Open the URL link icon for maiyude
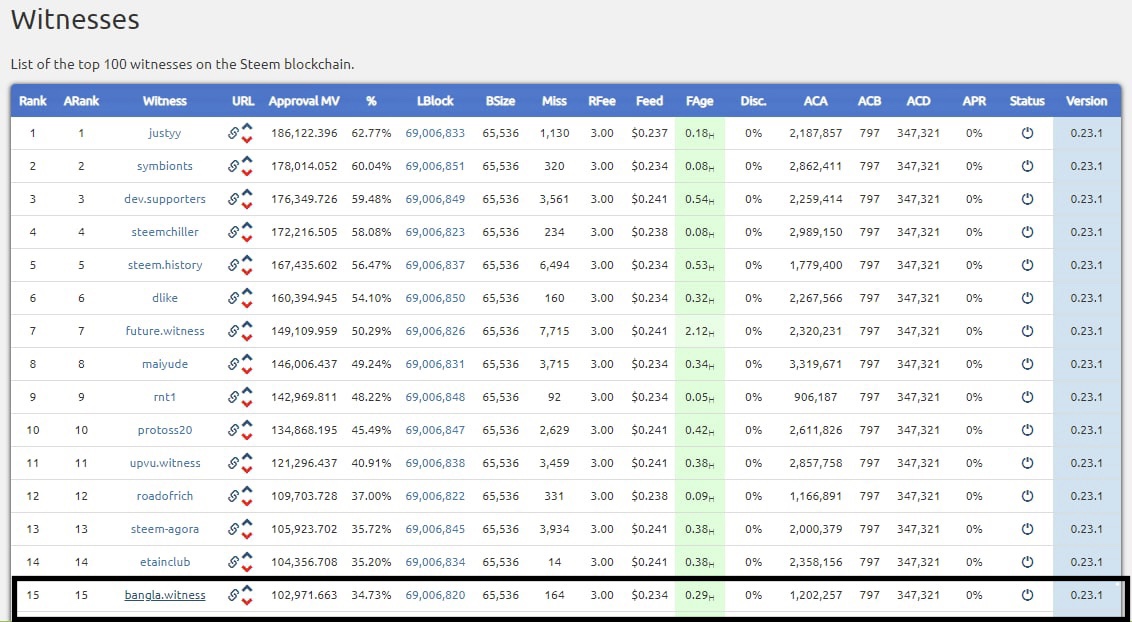Viewport: 1132px width, 622px height. coord(234,364)
